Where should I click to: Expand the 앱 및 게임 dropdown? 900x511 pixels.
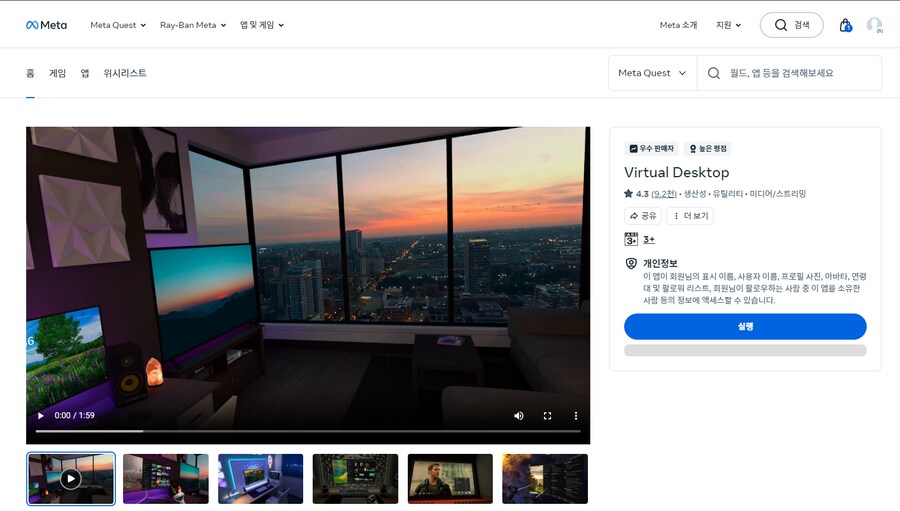tap(261, 25)
